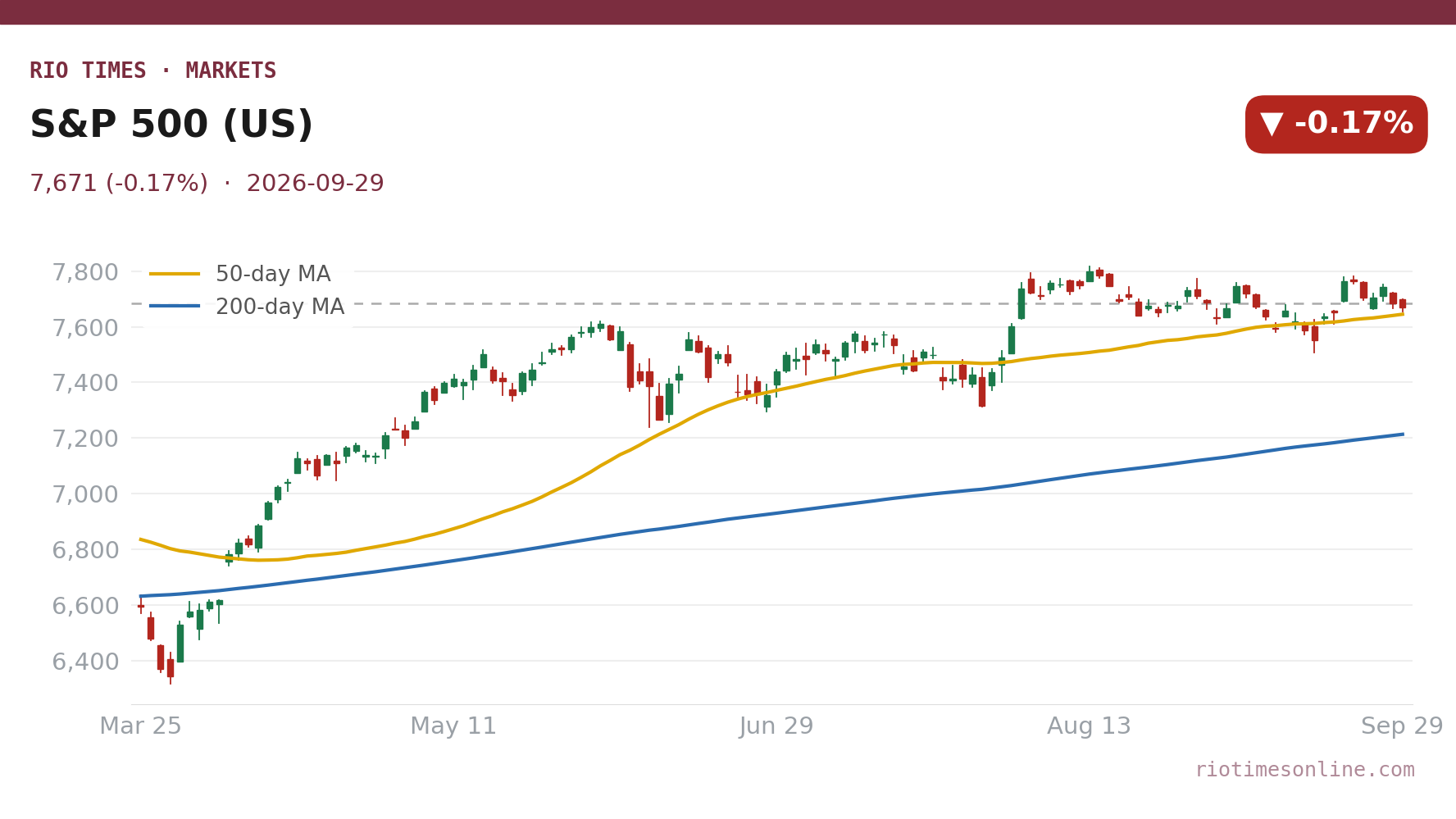Click the riotimesonline.com link

(x=1304, y=770)
